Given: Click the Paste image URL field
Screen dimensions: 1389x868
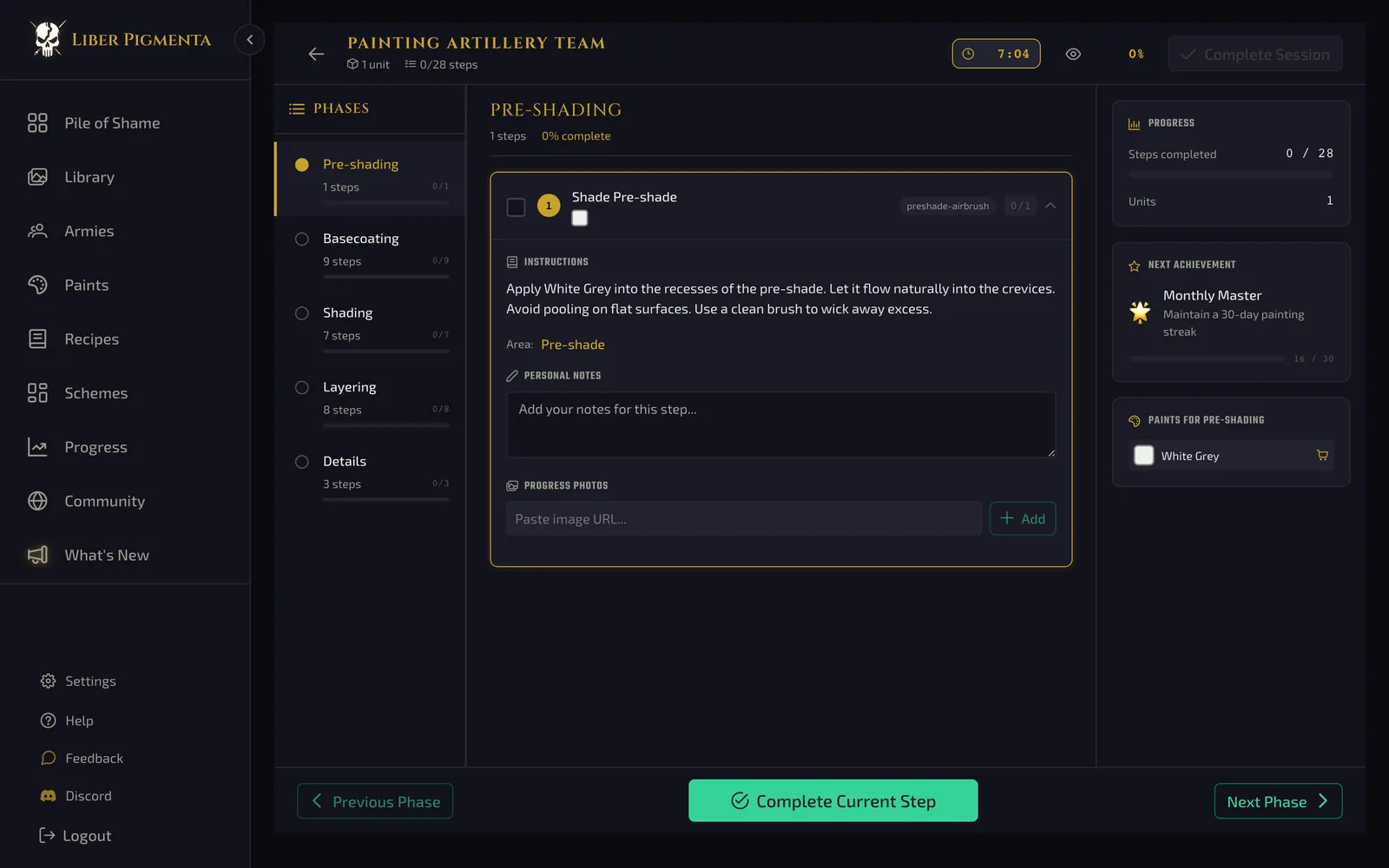Looking at the screenshot, I should 744,518.
